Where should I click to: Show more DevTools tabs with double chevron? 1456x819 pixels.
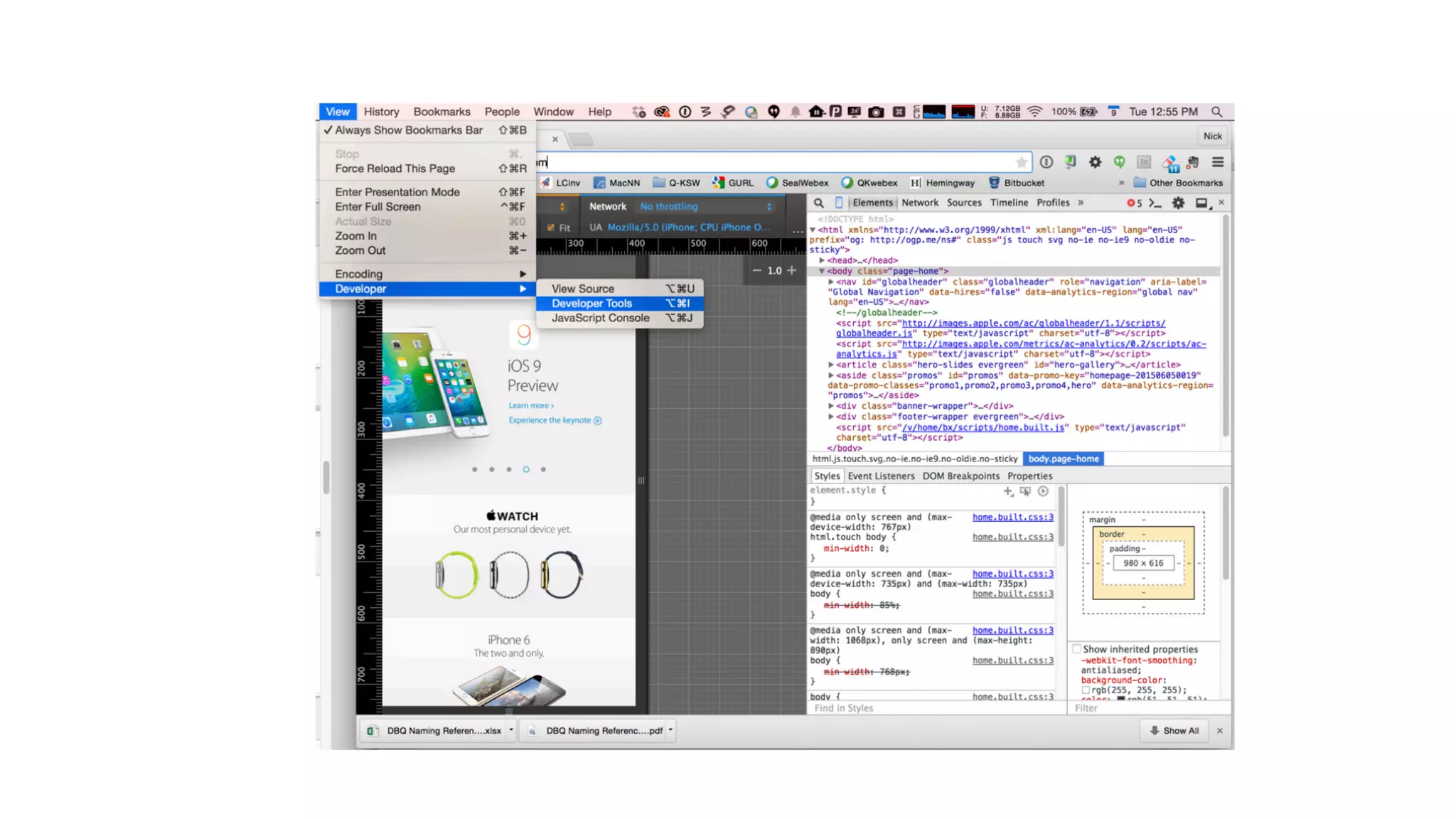1081,203
